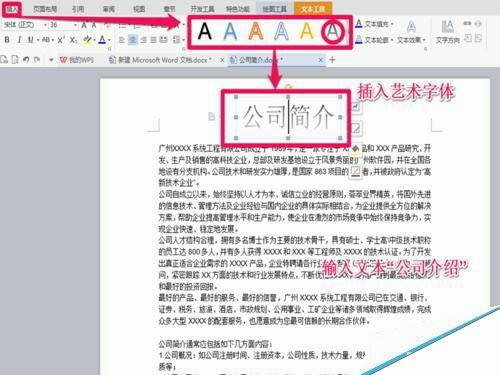Screen dimensions: 500x375
Task: Decrease font size with smaller A icon
Action: pos(94,25)
